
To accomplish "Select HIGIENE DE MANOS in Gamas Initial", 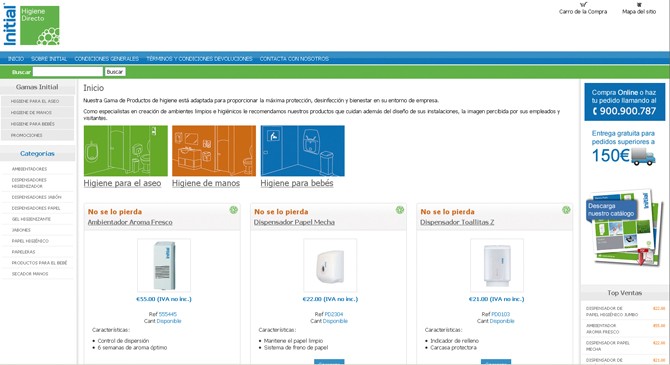I will (31, 112).
